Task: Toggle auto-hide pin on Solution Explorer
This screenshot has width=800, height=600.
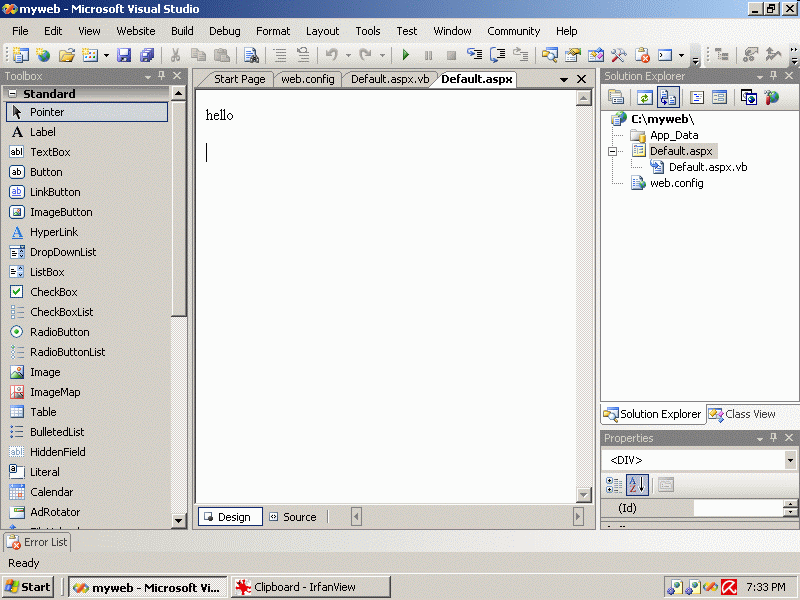Action: coord(771,76)
